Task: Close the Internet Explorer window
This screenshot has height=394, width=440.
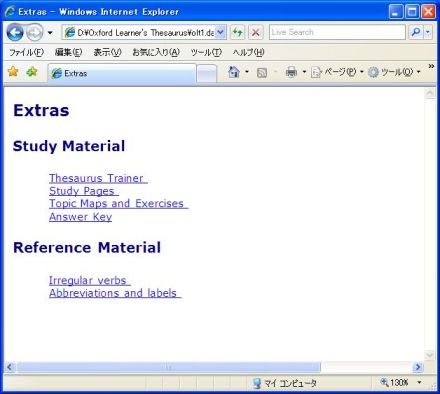Action: pyautogui.click(x=428, y=12)
